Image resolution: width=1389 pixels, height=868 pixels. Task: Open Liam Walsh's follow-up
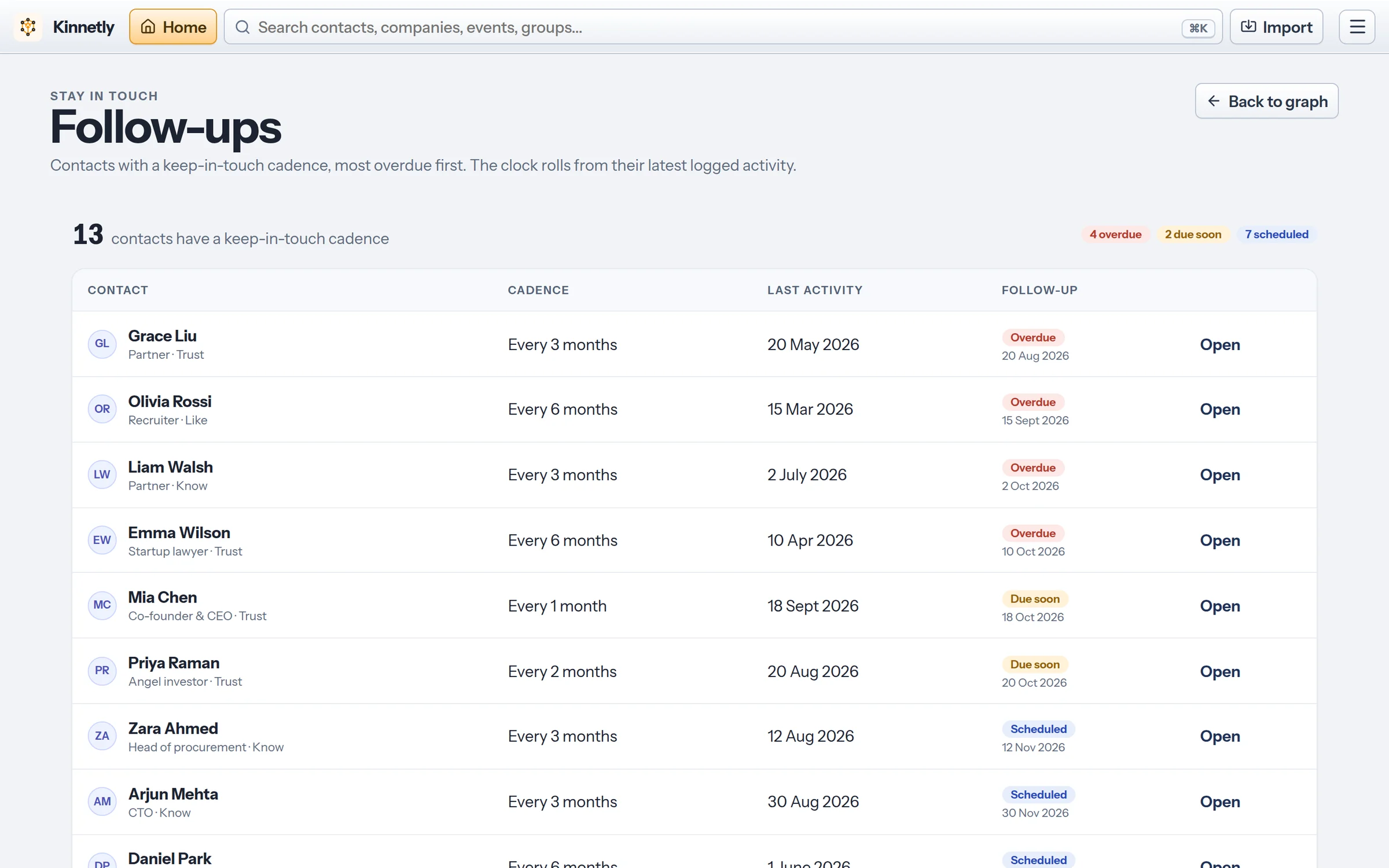tap(1220, 475)
